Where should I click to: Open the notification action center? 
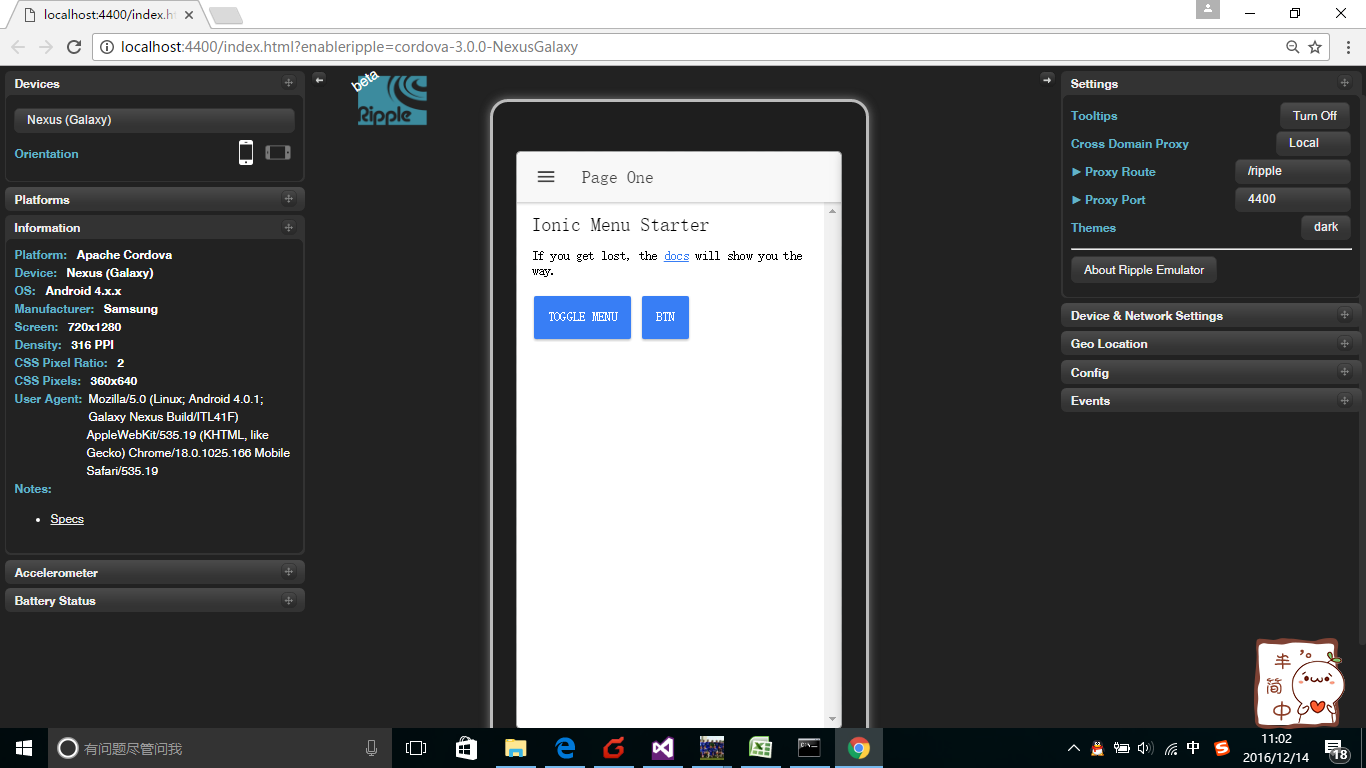[x=1335, y=748]
